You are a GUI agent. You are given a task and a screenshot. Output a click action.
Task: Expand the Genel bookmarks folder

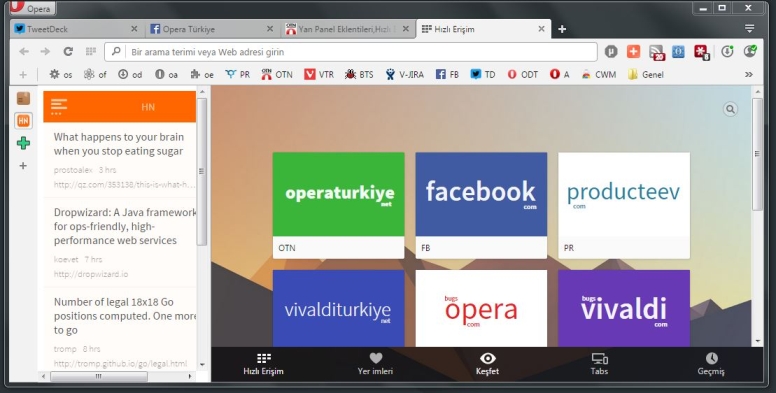point(645,75)
